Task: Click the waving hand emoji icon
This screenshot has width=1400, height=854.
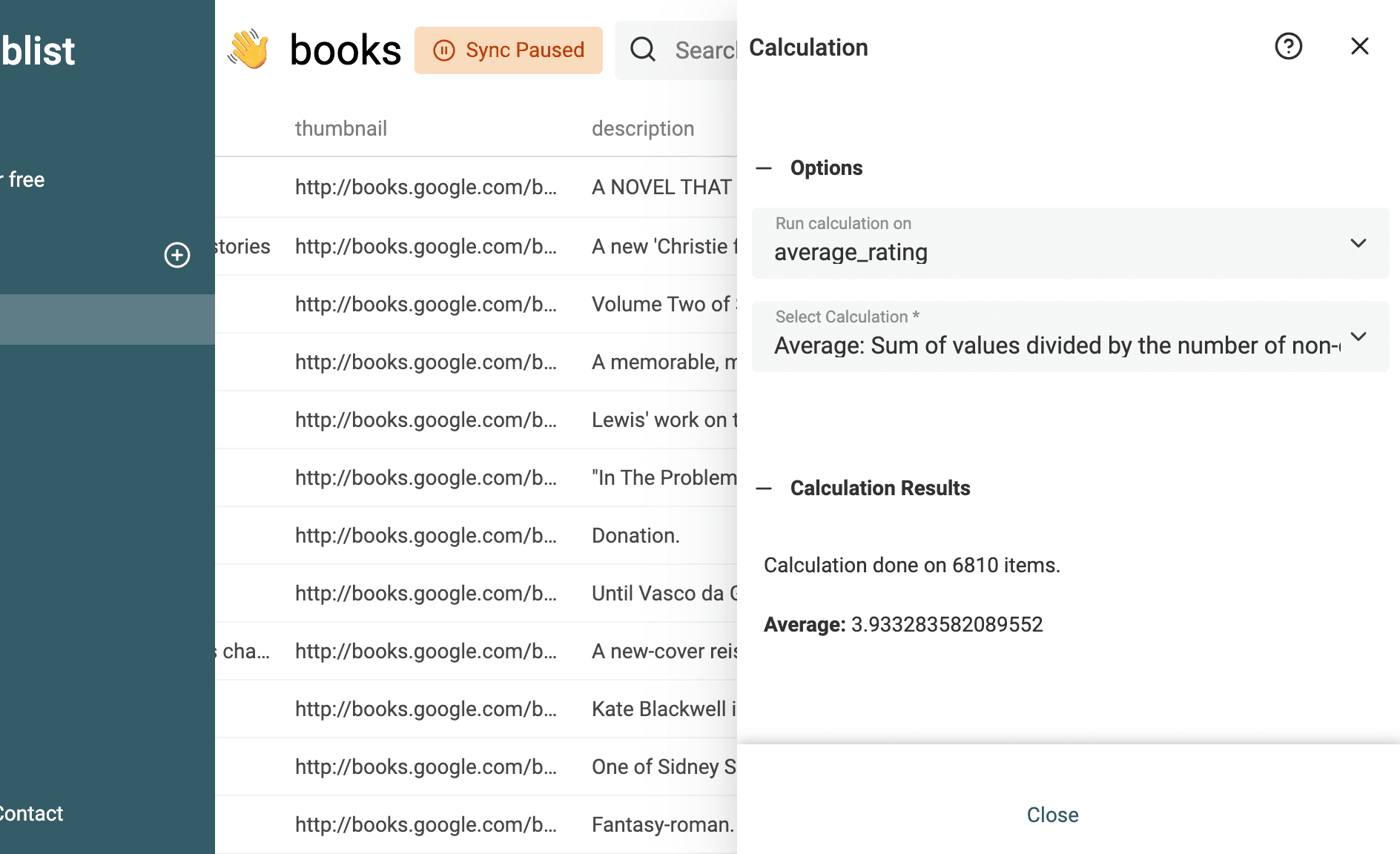Action: point(248,50)
